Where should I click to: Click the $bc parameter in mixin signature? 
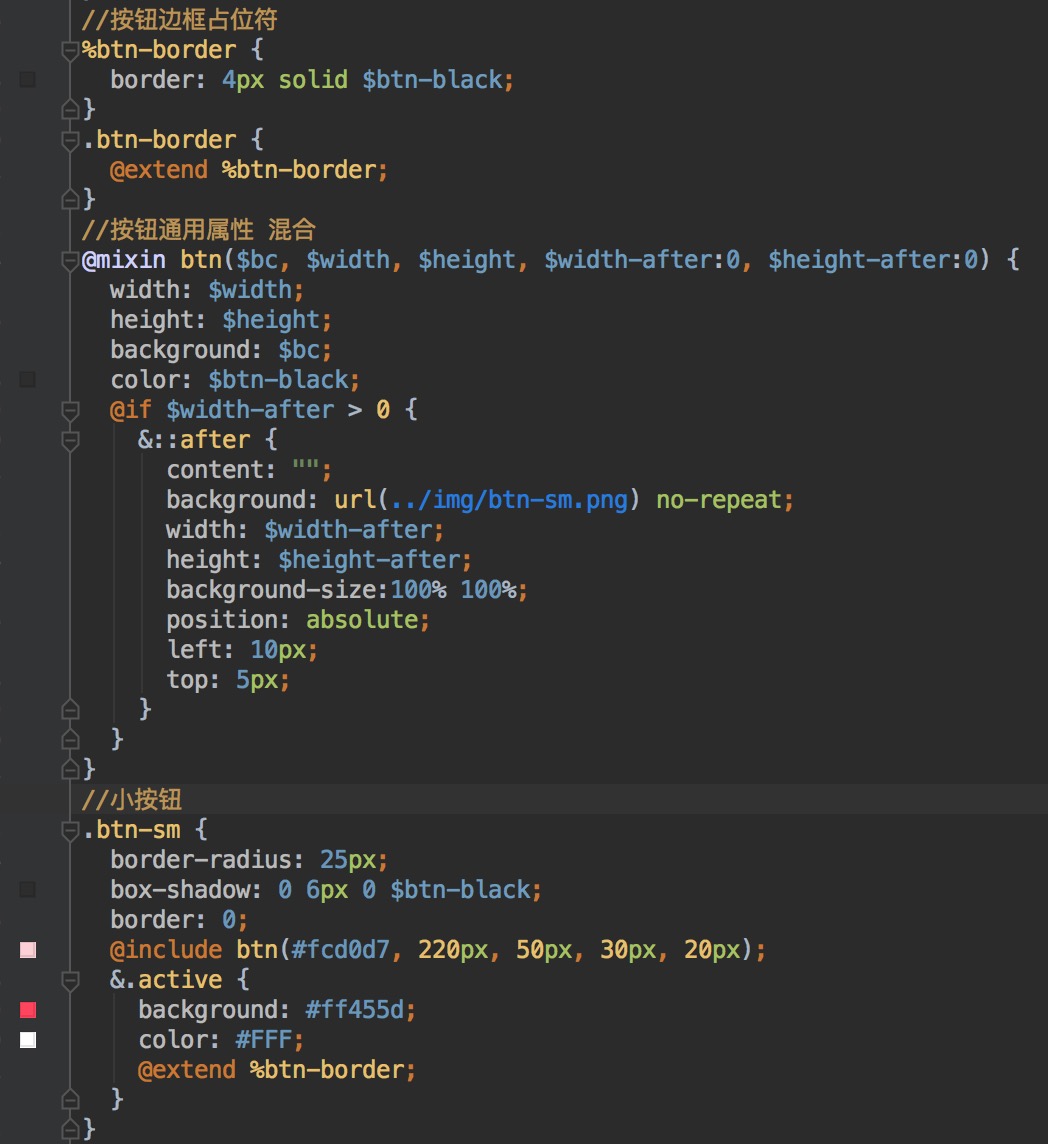click(x=257, y=260)
